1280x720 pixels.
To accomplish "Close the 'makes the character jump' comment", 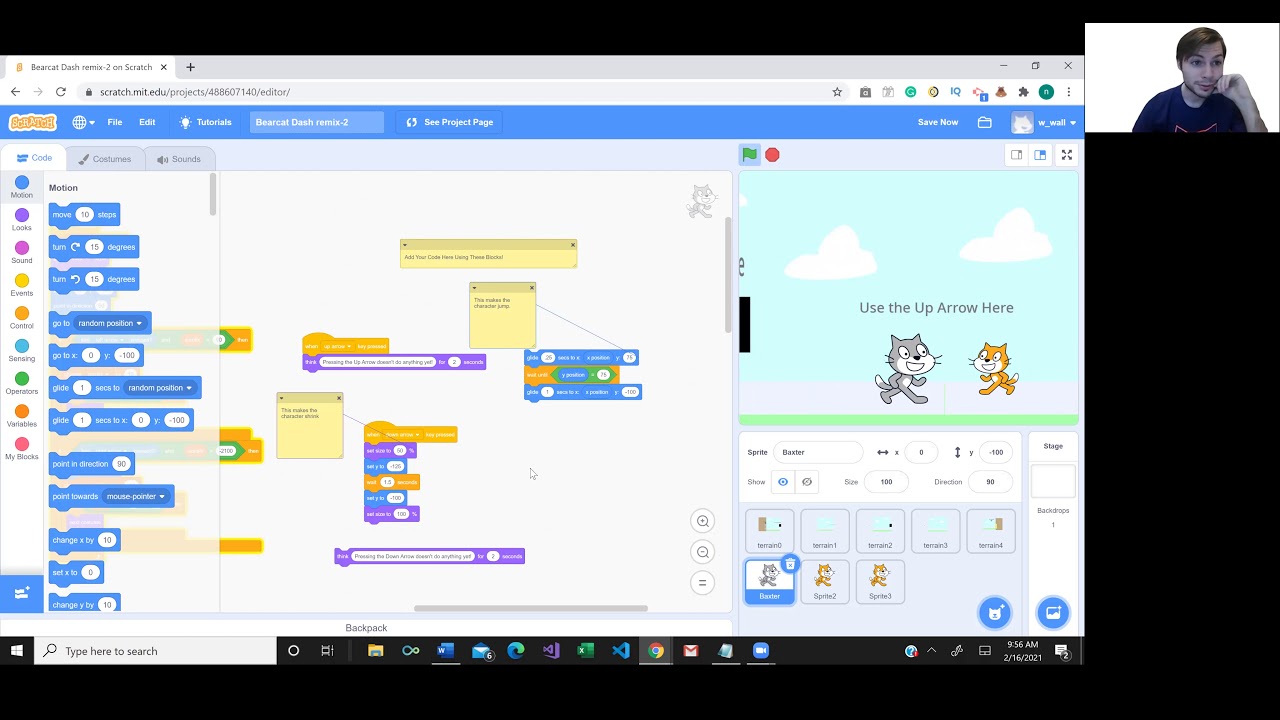I will [531, 288].
